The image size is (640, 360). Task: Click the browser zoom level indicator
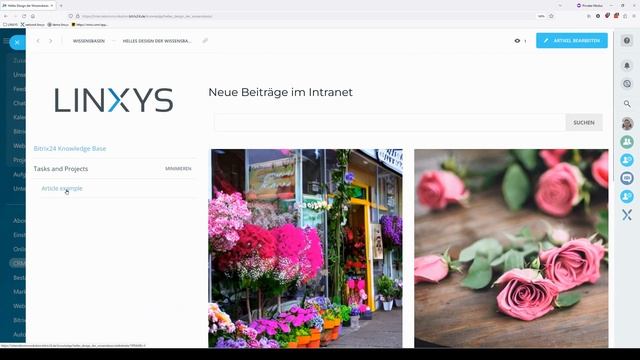click(x=541, y=16)
